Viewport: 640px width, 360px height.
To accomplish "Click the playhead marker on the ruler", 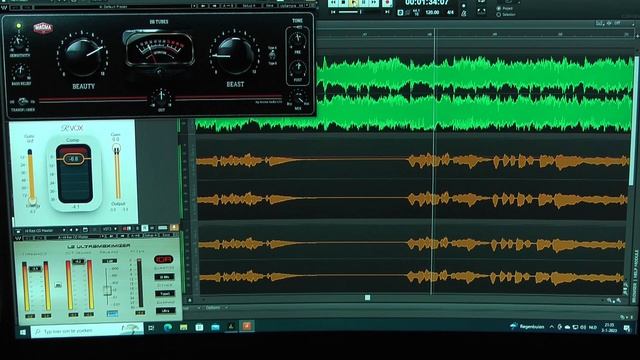I will tap(434, 34).
